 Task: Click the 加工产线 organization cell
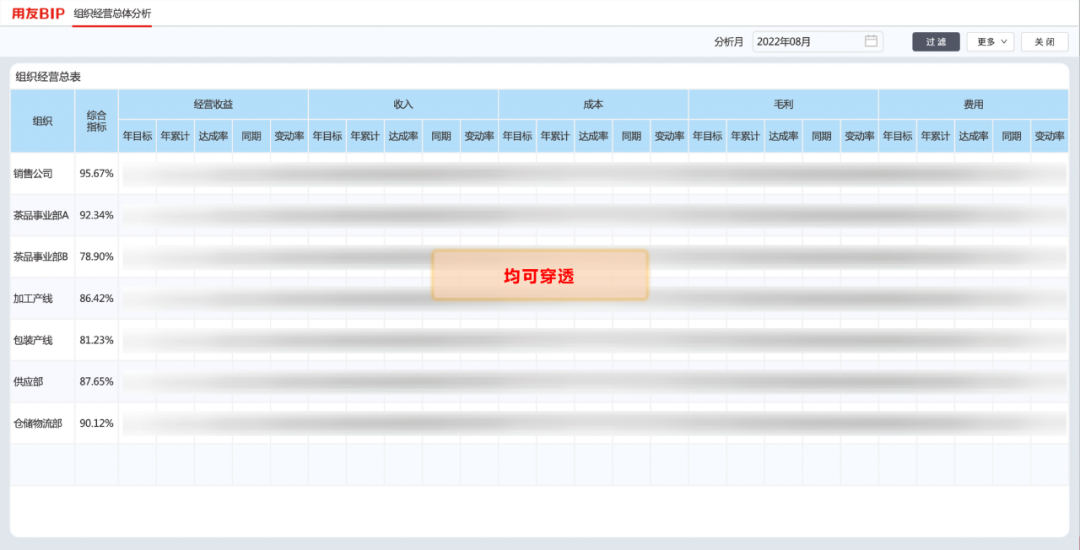click(x=32, y=298)
